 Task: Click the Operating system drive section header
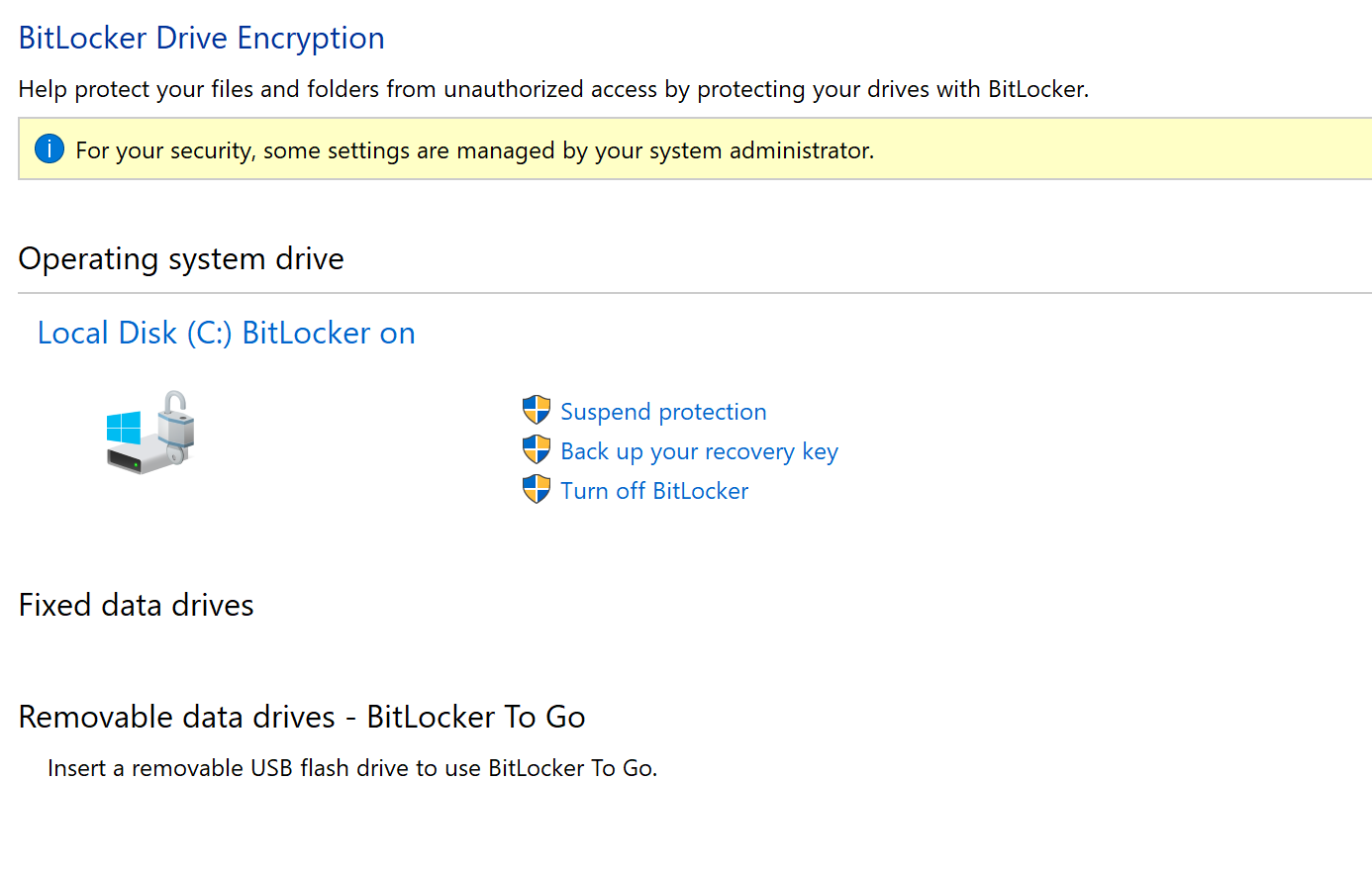181,258
